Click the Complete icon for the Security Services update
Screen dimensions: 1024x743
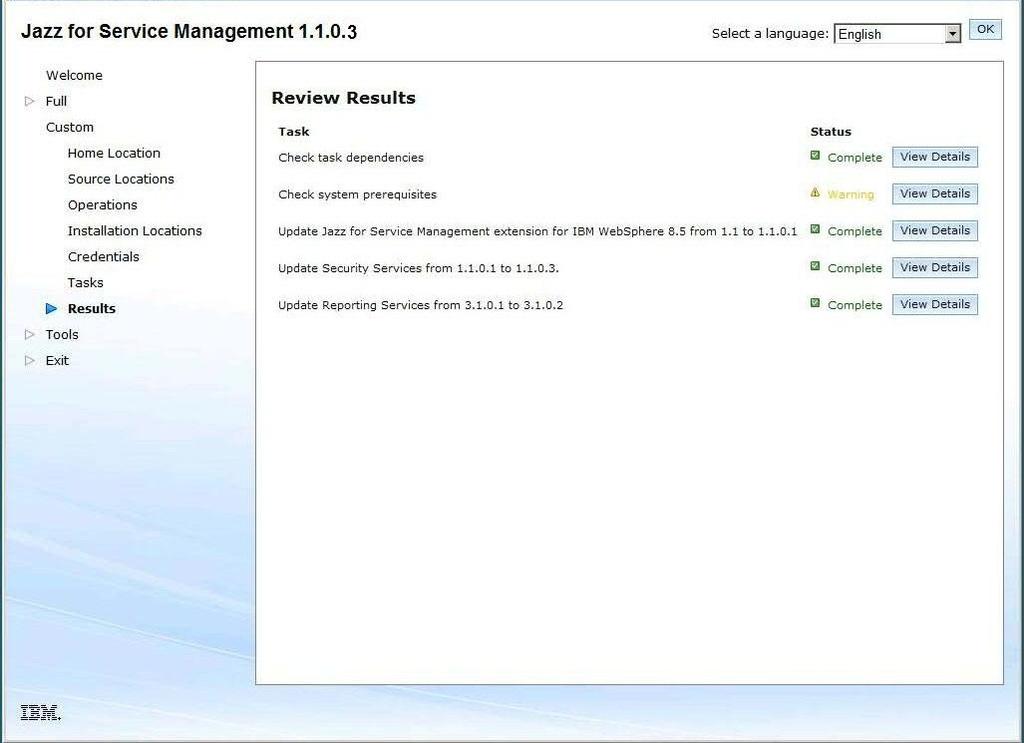(815, 266)
